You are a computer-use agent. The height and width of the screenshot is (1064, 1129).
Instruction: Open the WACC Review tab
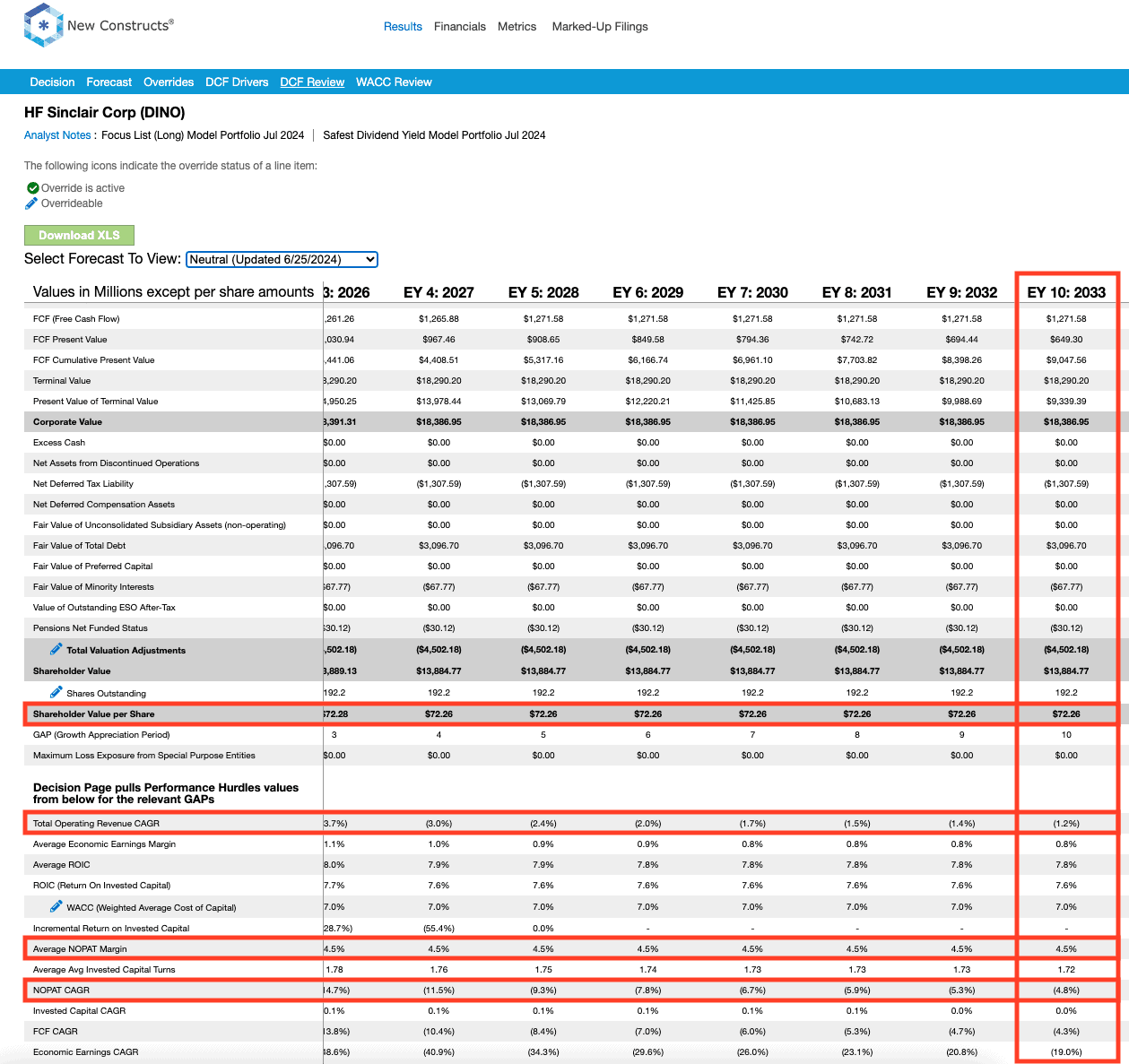coord(394,82)
